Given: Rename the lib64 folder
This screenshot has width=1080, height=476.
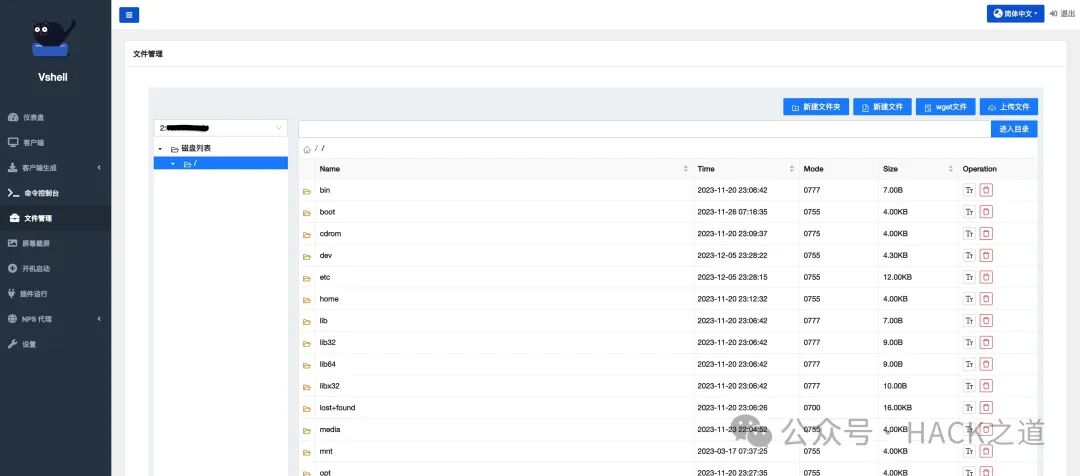Looking at the screenshot, I should point(969,364).
